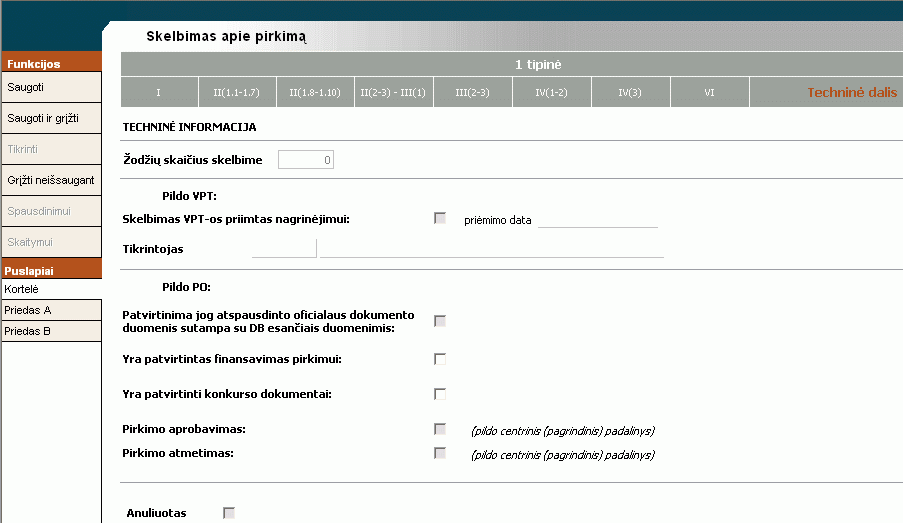903x523 pixels.
Task: Check Yra patvirtintas finansavimas pirkimui
Action: [440, 359]
